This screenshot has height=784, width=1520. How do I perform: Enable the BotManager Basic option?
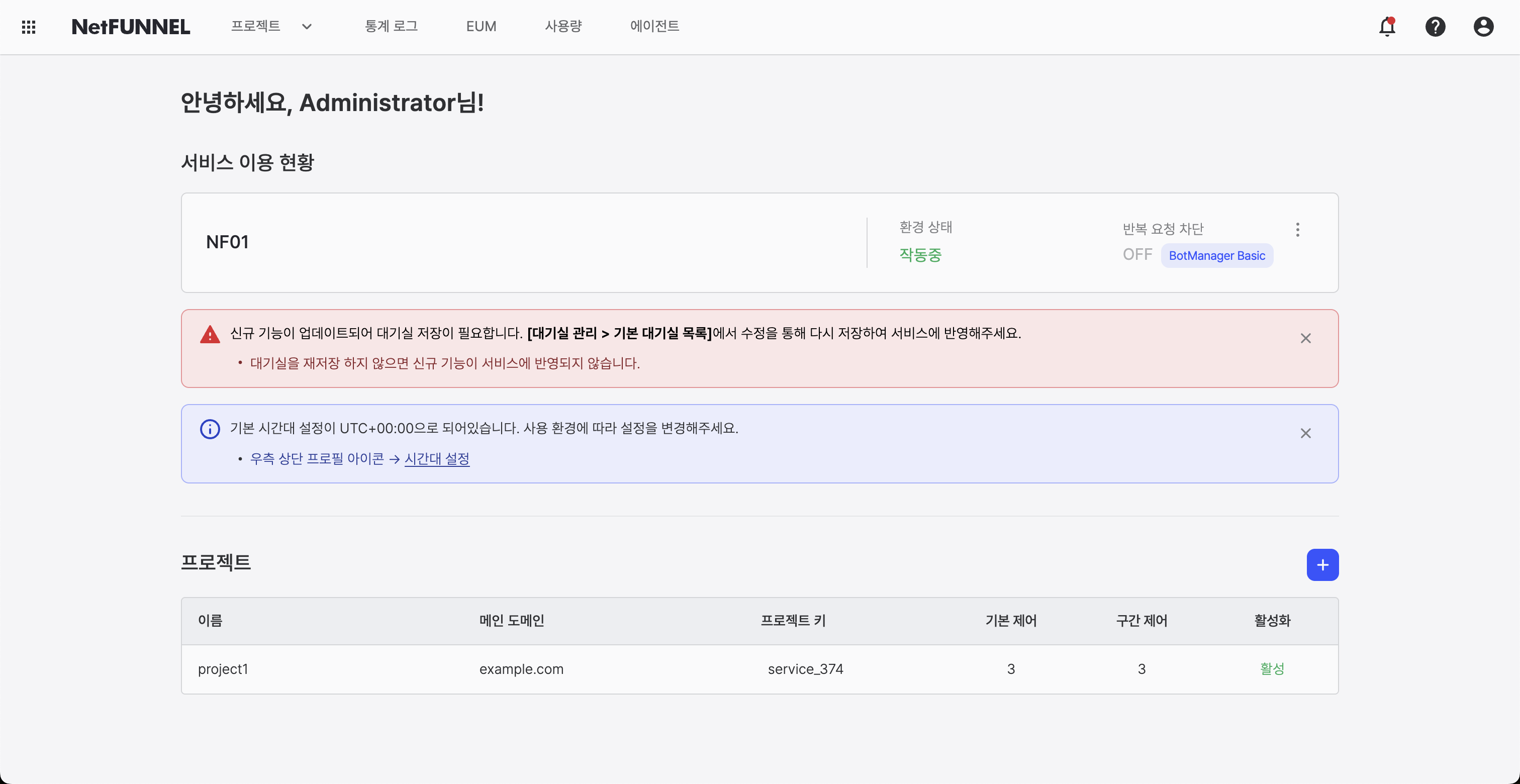[1217, 255]
